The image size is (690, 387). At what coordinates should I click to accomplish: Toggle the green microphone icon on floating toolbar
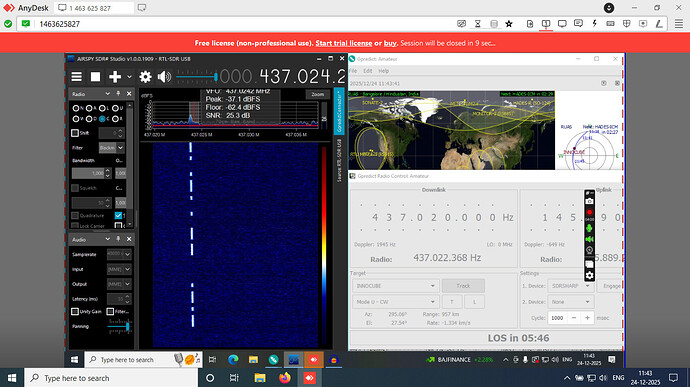point(589,228)
